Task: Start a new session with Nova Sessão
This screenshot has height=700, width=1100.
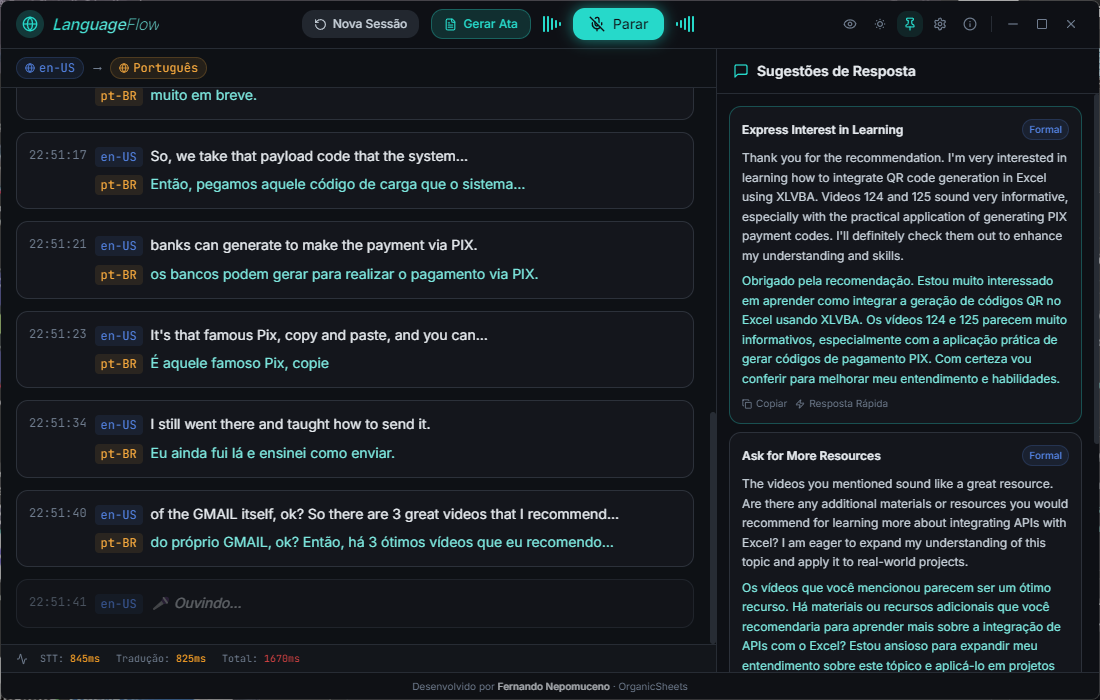Action: (x=360, y=24)
